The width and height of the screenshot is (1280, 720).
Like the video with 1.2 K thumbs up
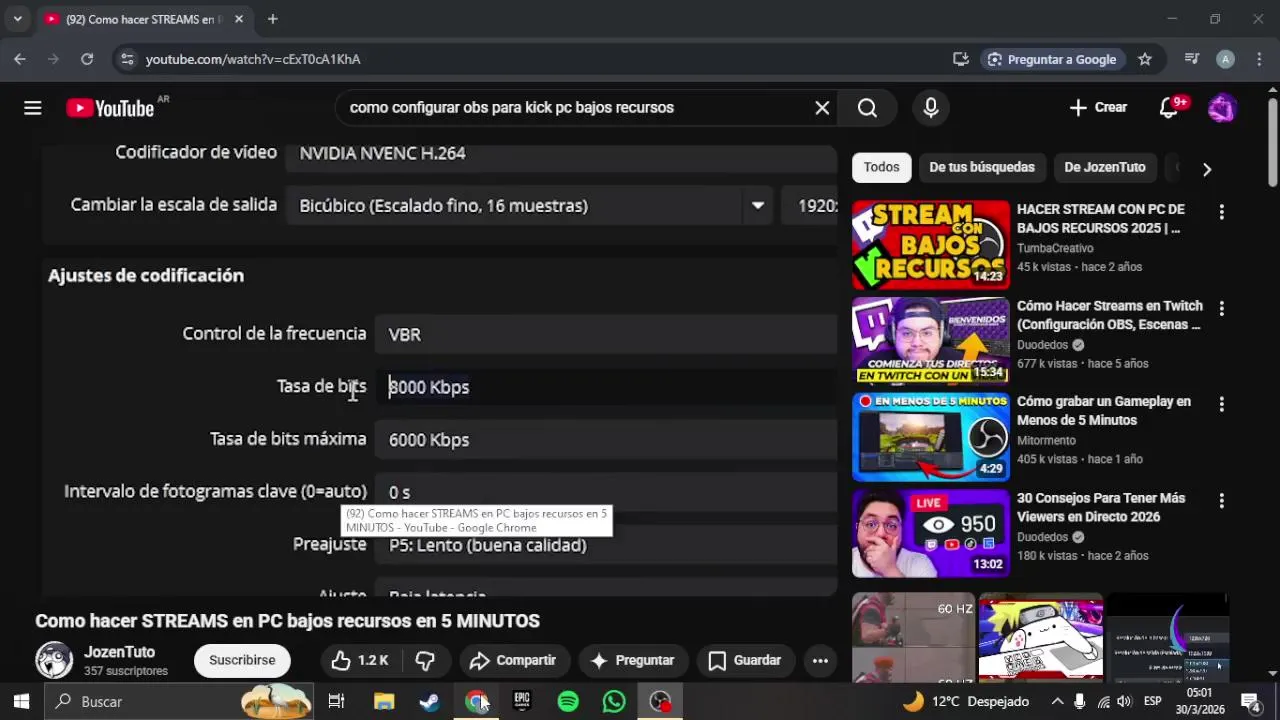coord(360,660)
